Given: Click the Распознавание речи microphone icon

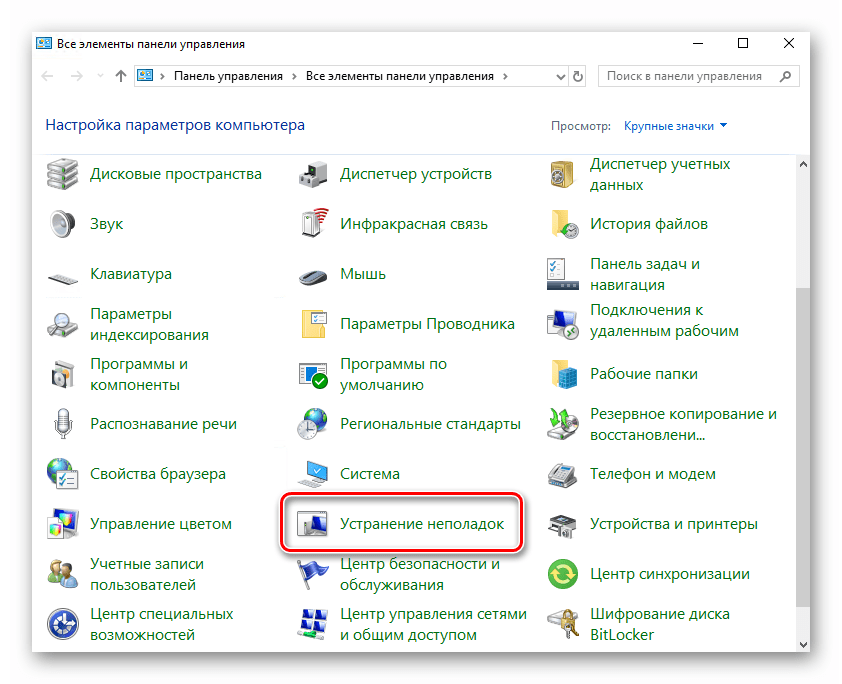Looking at the screenshot, I should 63,423.
